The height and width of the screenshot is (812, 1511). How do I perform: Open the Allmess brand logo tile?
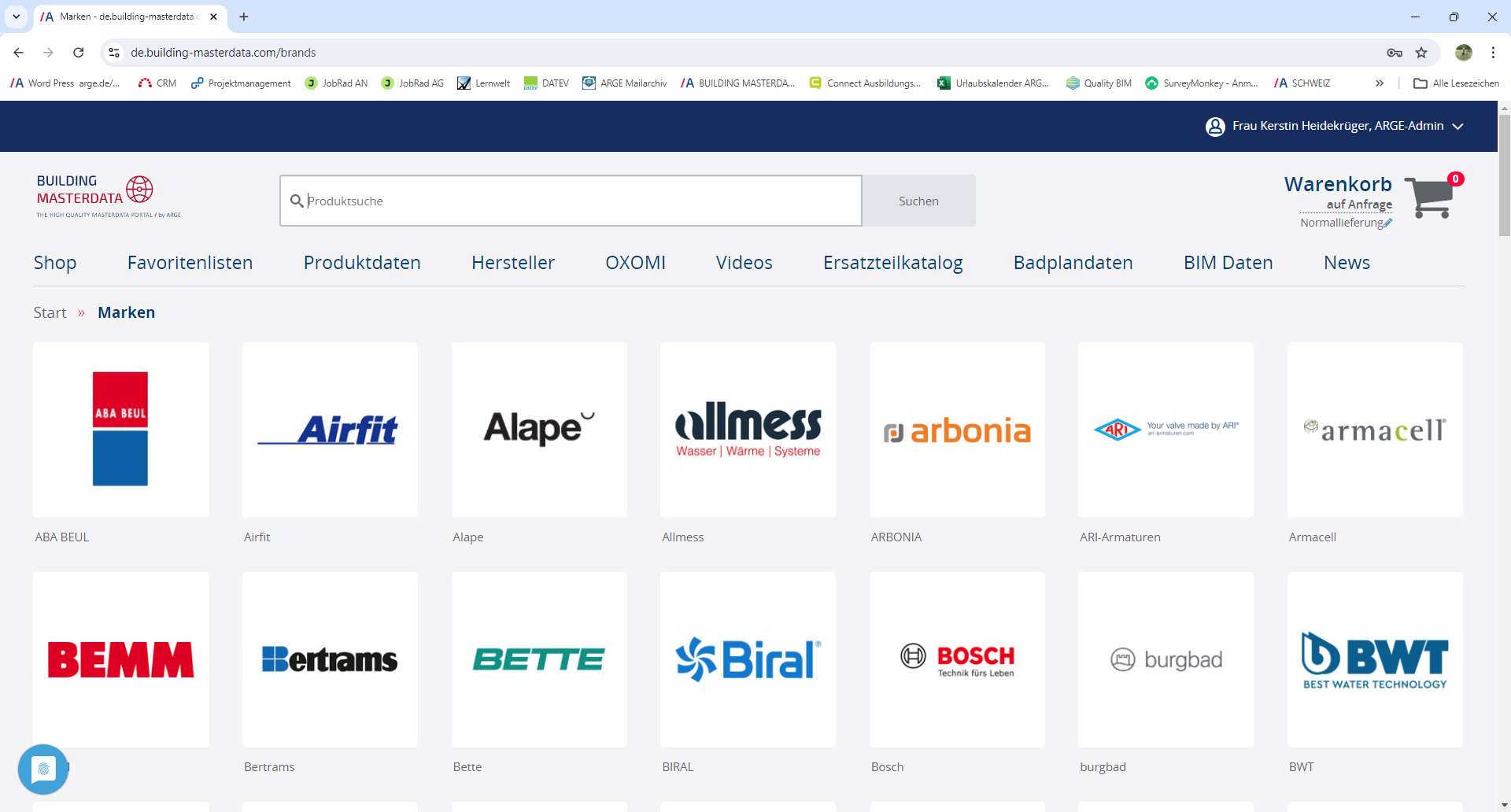pos(748,430)
